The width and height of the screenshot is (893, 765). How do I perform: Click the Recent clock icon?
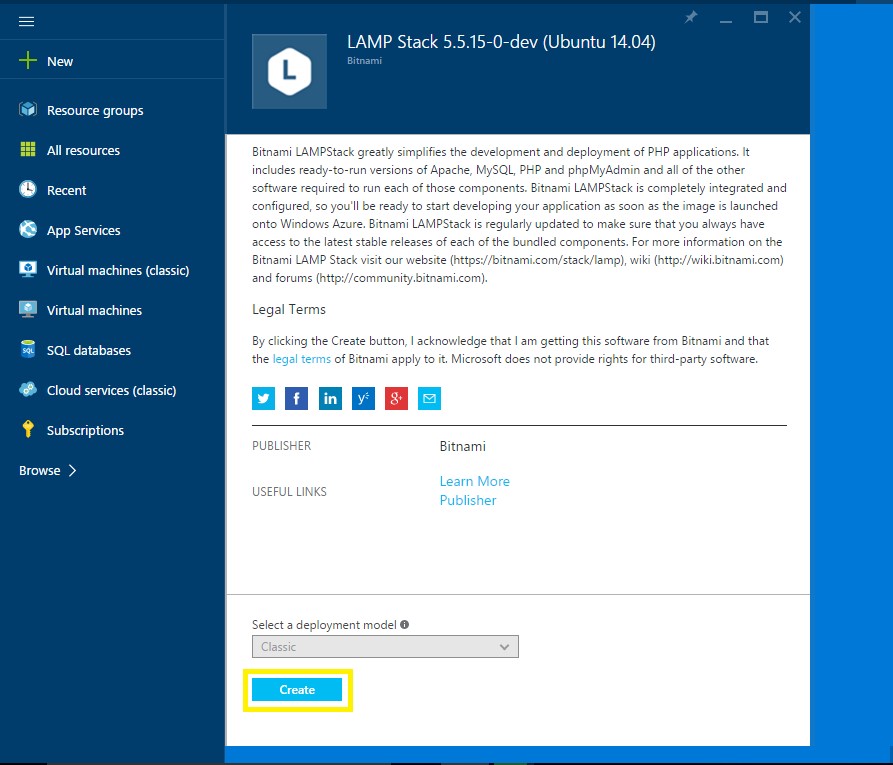[x=27, y=189]
